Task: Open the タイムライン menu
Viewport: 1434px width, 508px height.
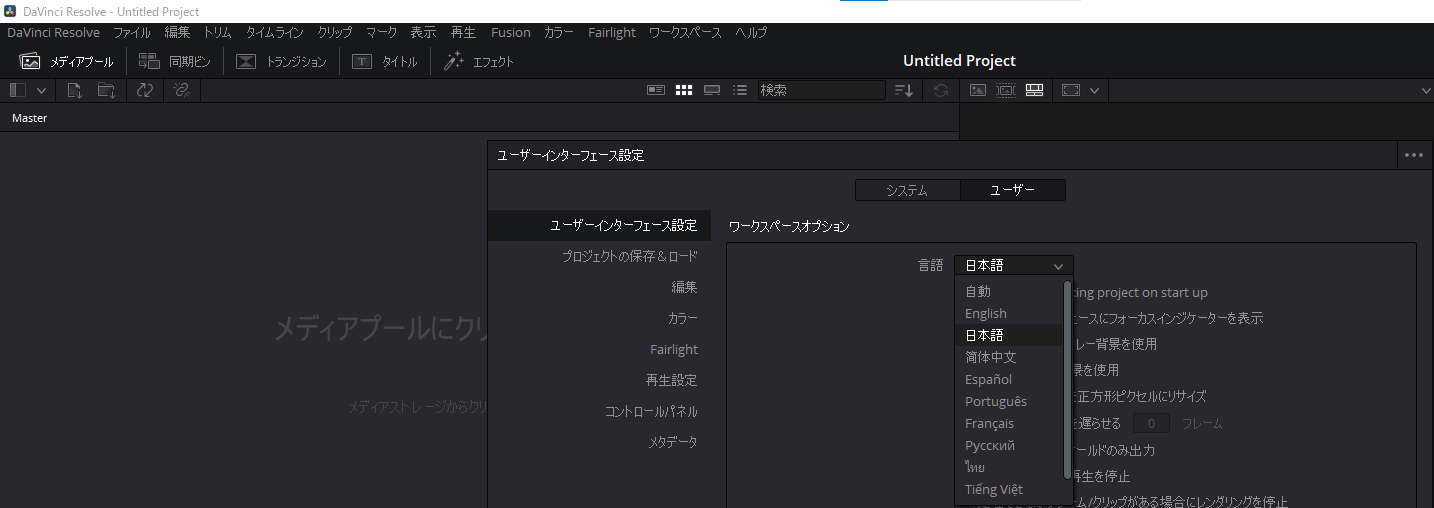Action: (274, 32)
